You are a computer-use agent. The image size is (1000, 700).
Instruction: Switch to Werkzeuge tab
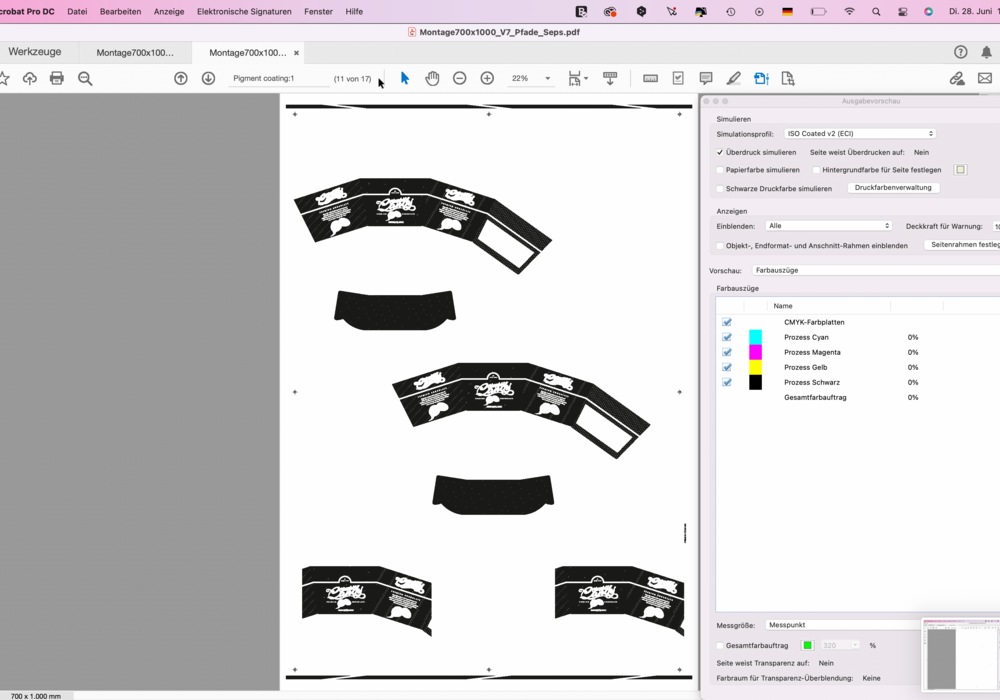(34, 52)
